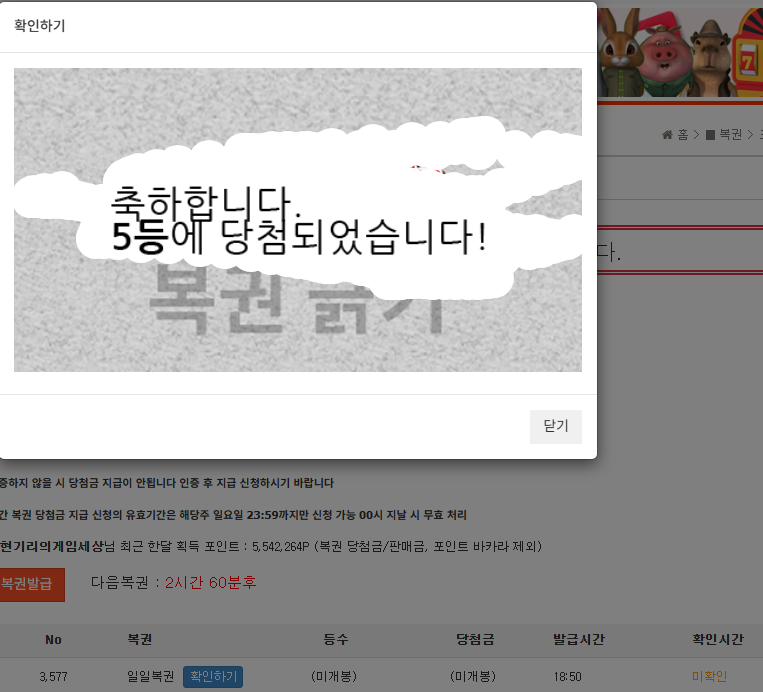Viewport: 763px width, 692px height.
Task: Click the 다음복권 label
Action: coord(120,583)
